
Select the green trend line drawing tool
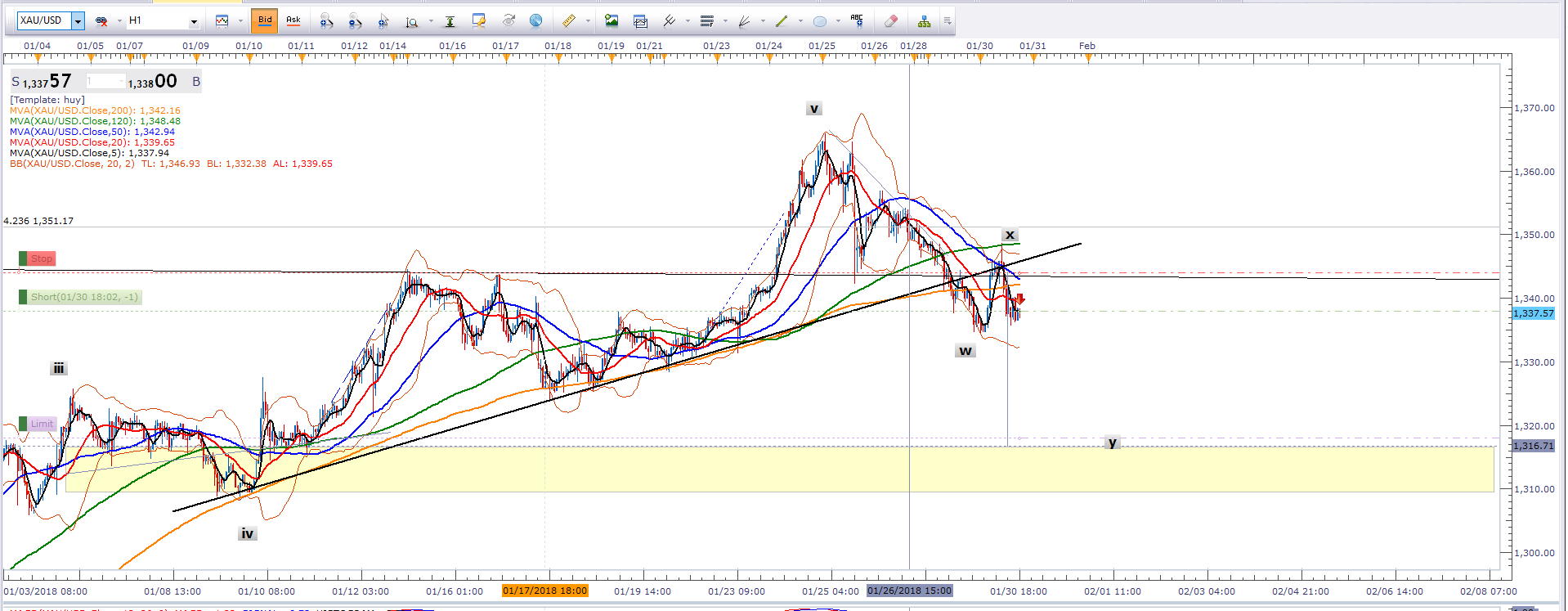(x=782, y=21)
